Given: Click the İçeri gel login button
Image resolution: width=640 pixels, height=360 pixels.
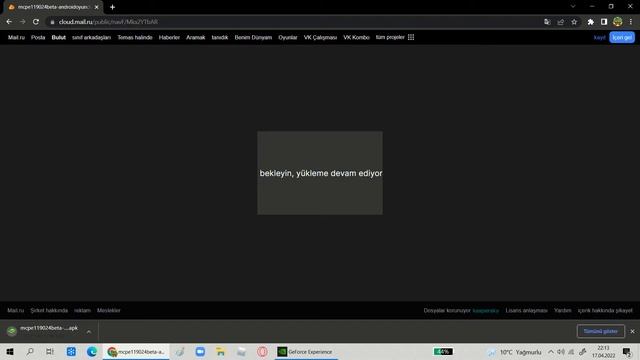Looking at the screenshot, I should point(622,37).
